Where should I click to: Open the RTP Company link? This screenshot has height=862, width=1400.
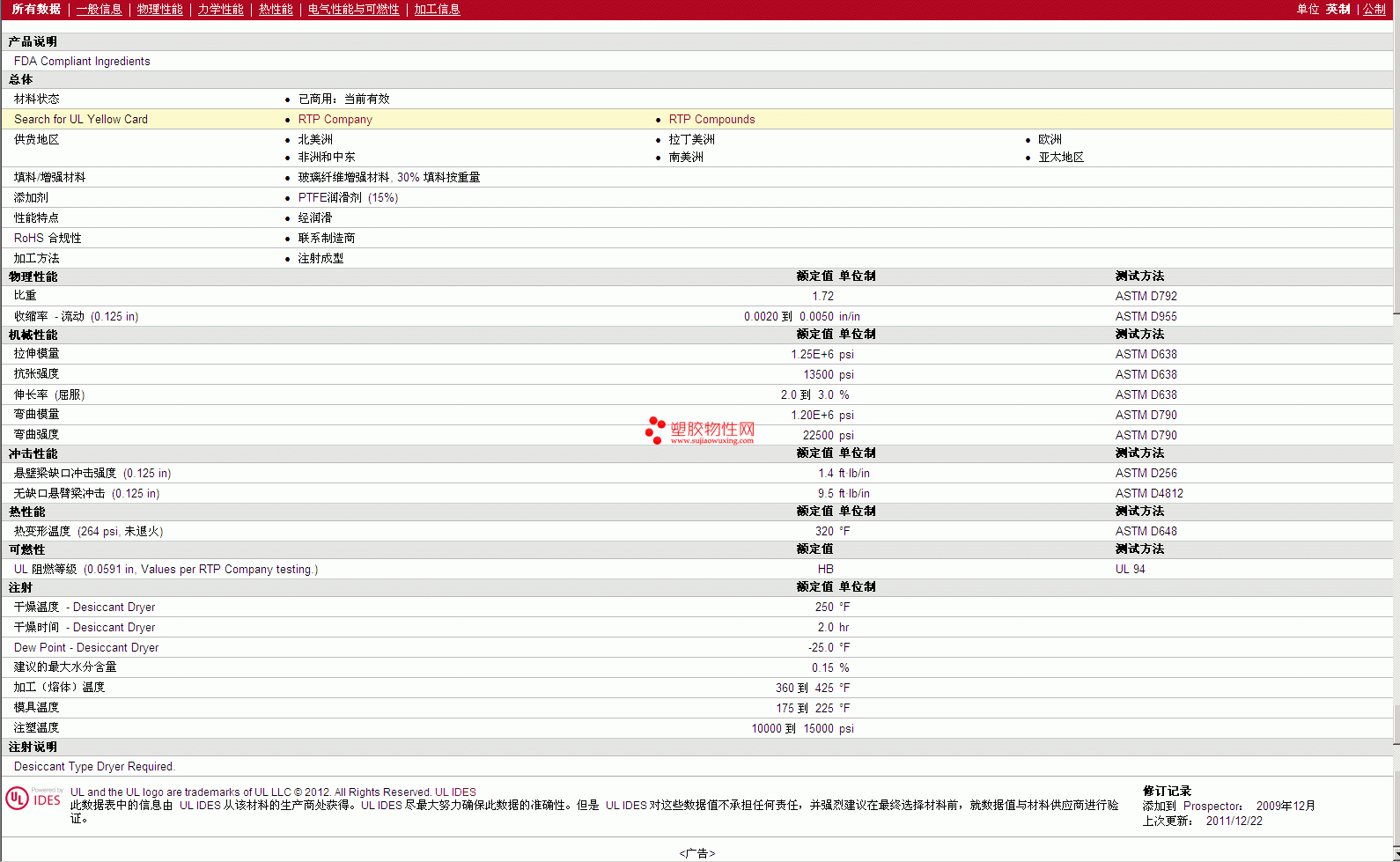[335, 119]
